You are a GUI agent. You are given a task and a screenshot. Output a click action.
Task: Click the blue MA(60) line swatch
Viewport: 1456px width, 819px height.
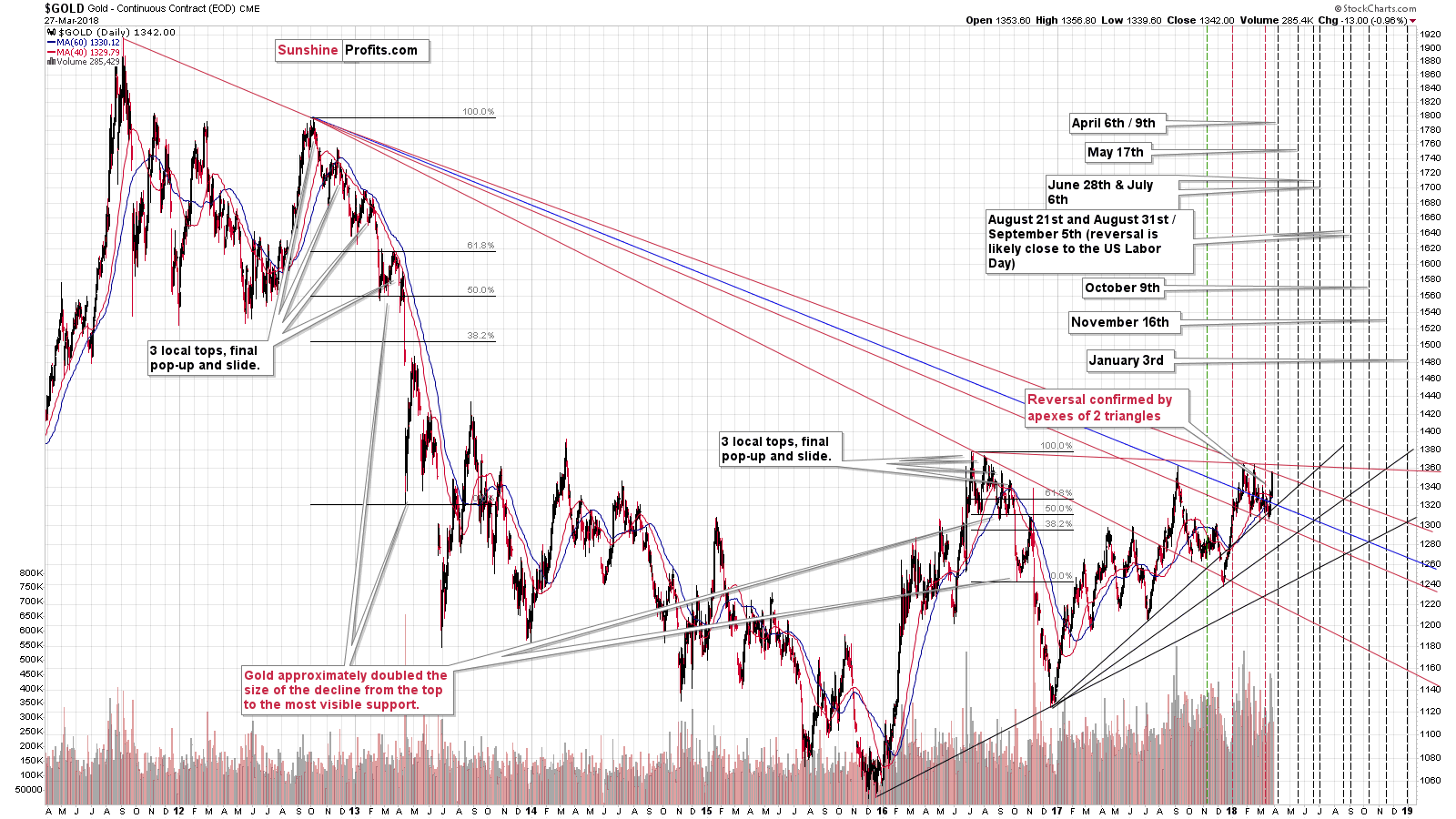tap(51, 43)
